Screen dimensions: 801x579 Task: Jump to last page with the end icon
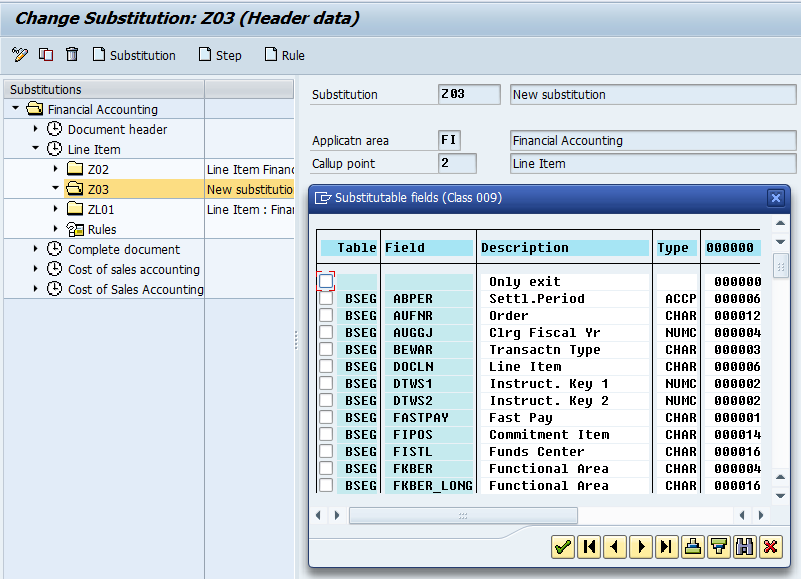point(666,547)
